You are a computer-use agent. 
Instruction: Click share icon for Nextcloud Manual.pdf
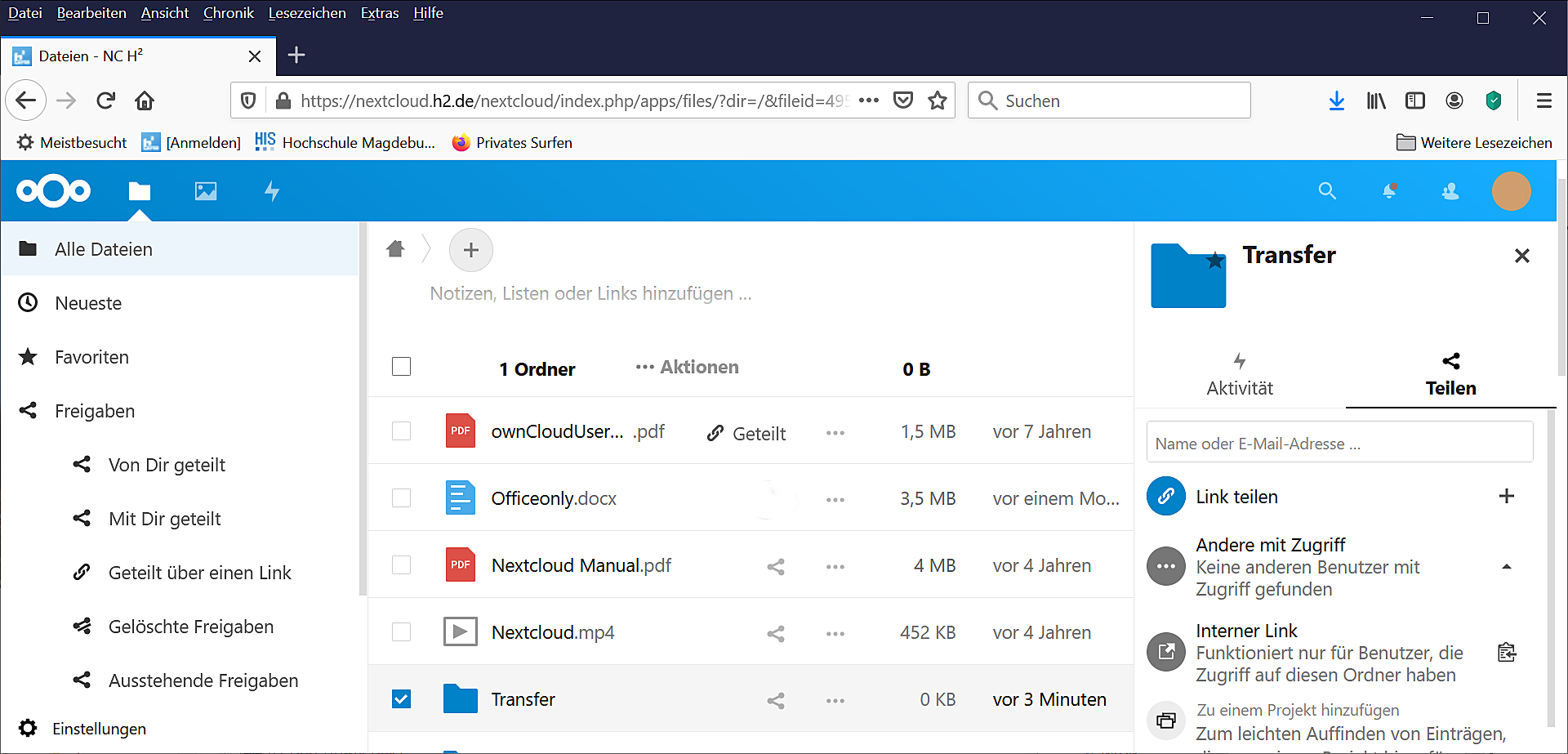click(776, 566)
